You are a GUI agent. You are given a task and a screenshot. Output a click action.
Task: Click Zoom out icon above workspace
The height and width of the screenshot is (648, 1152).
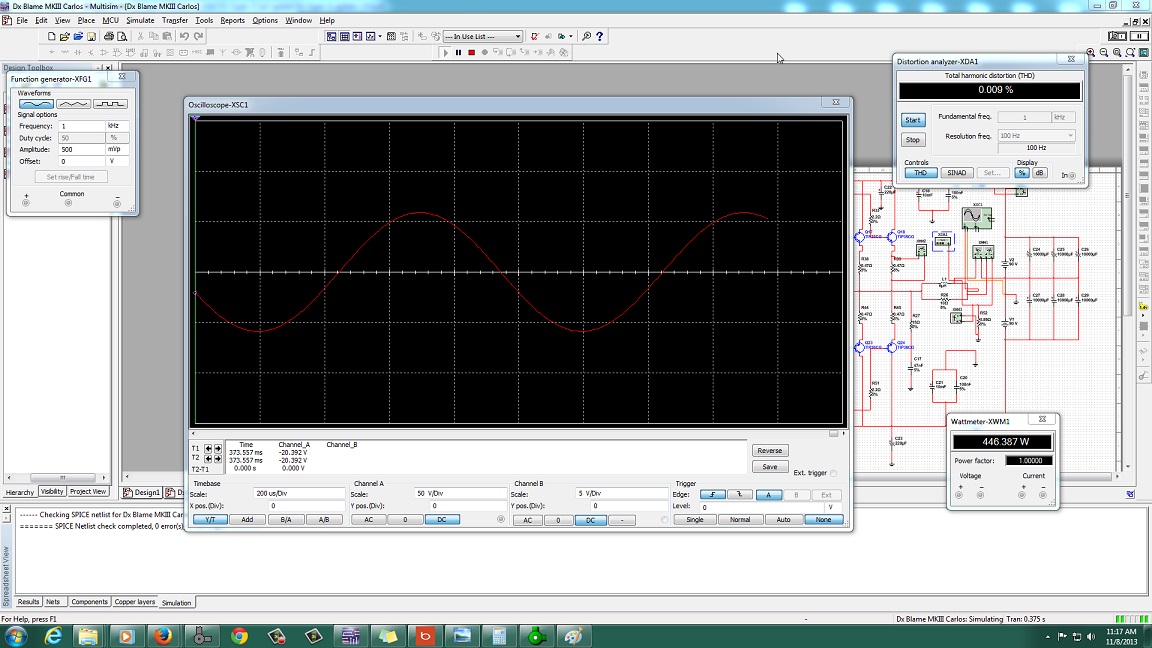(1104, 52)
